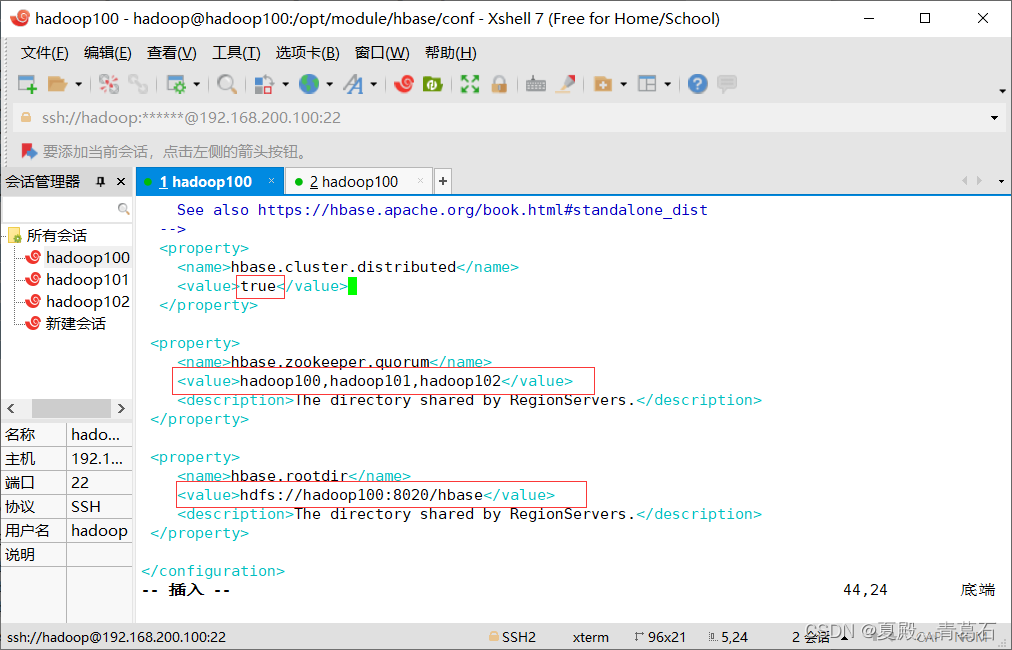Click the Find magnifier toolbar icon
The image size is (1012, 650).
pos(227,84)
